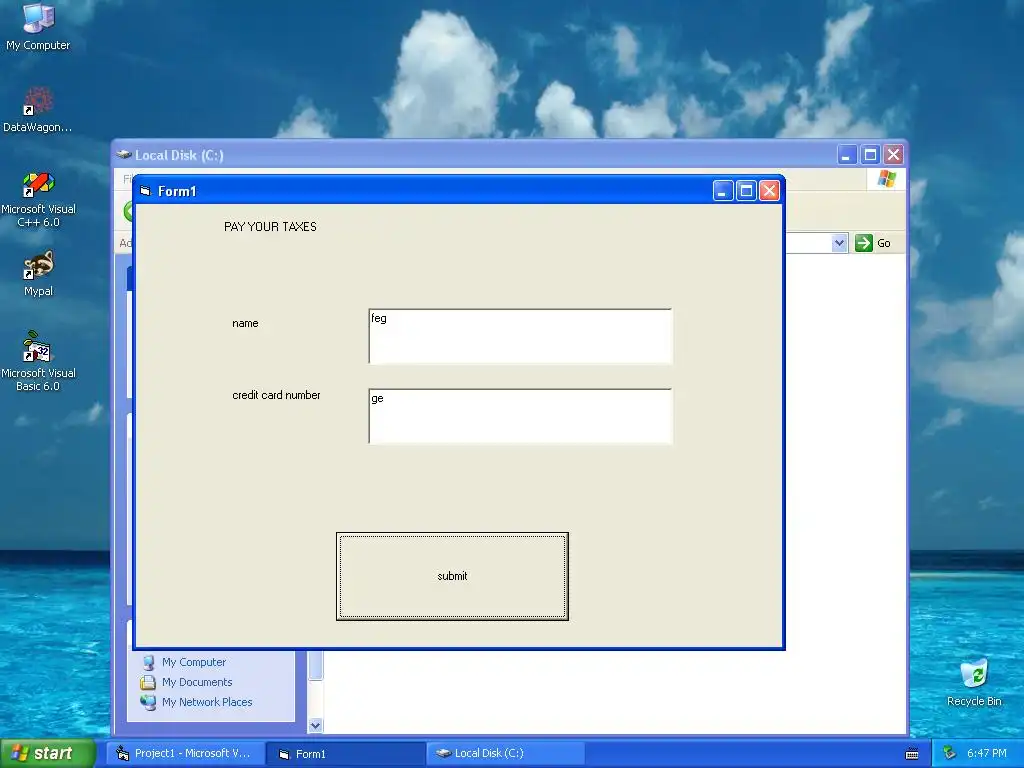Open the Recycle Bin
This screenshot has height=768, width=1024.
tap(974, 682)
